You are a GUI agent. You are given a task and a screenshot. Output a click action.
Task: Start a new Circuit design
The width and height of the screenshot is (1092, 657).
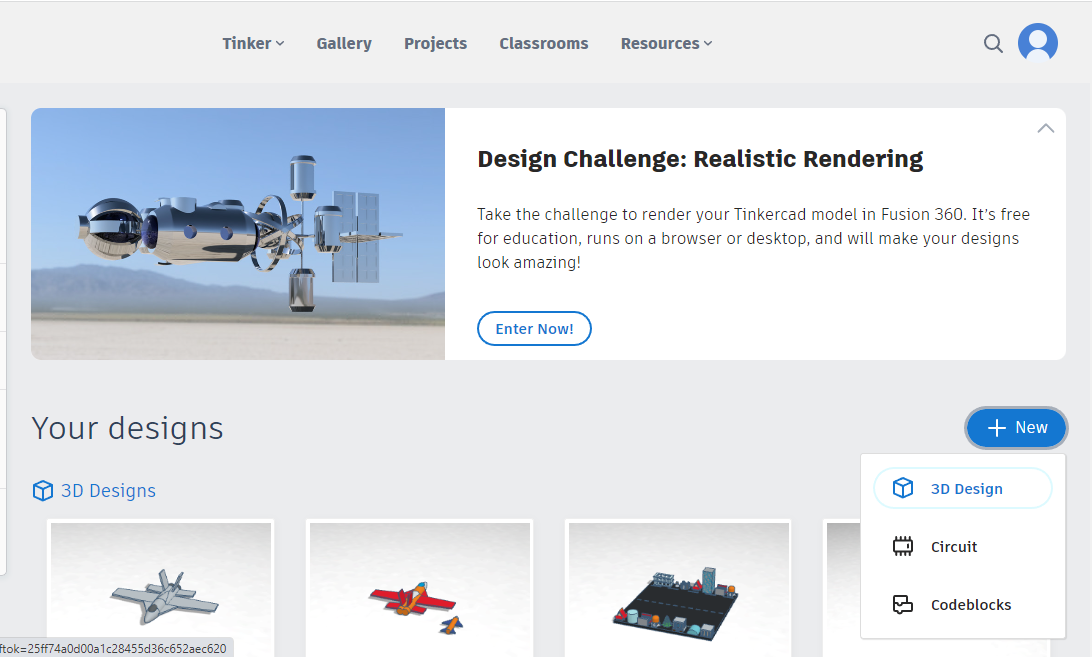point(953,546)
